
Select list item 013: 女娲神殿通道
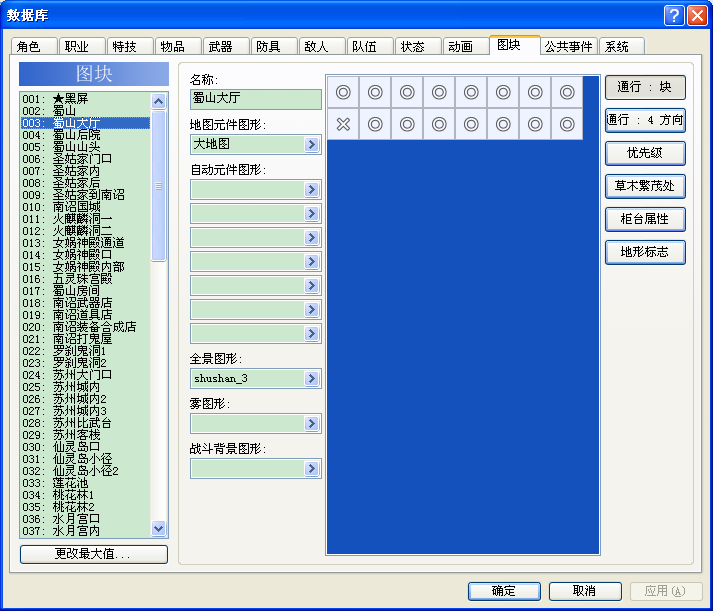(85, 243)
